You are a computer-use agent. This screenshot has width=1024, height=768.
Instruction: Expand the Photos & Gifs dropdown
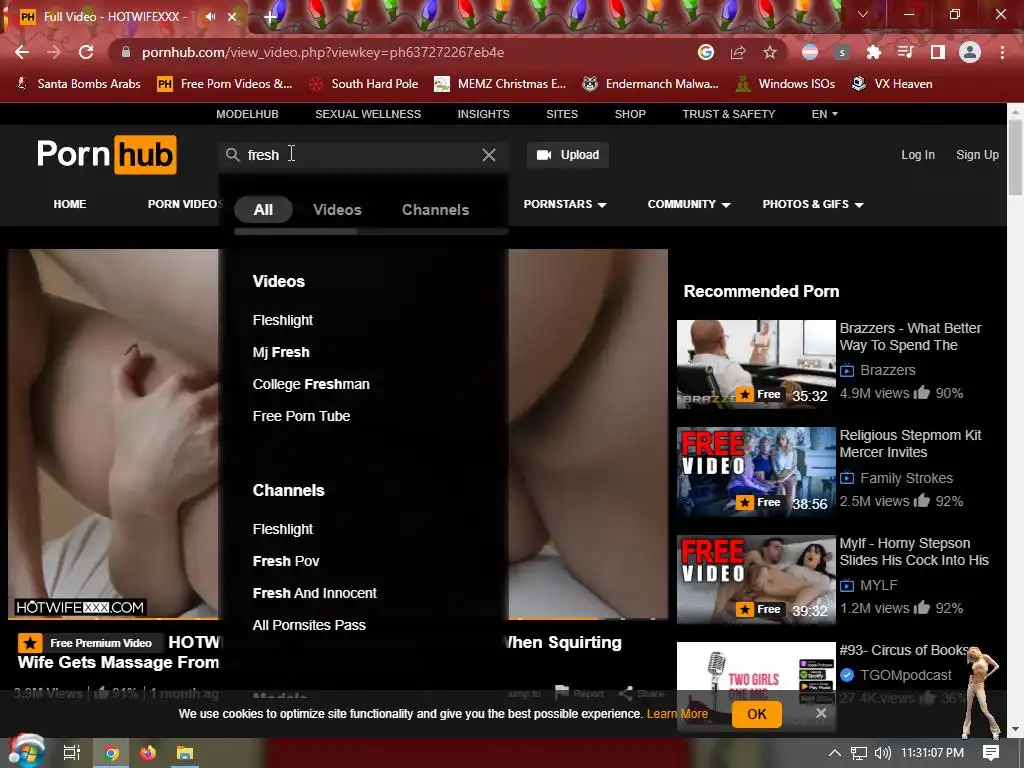coord(813,204)
